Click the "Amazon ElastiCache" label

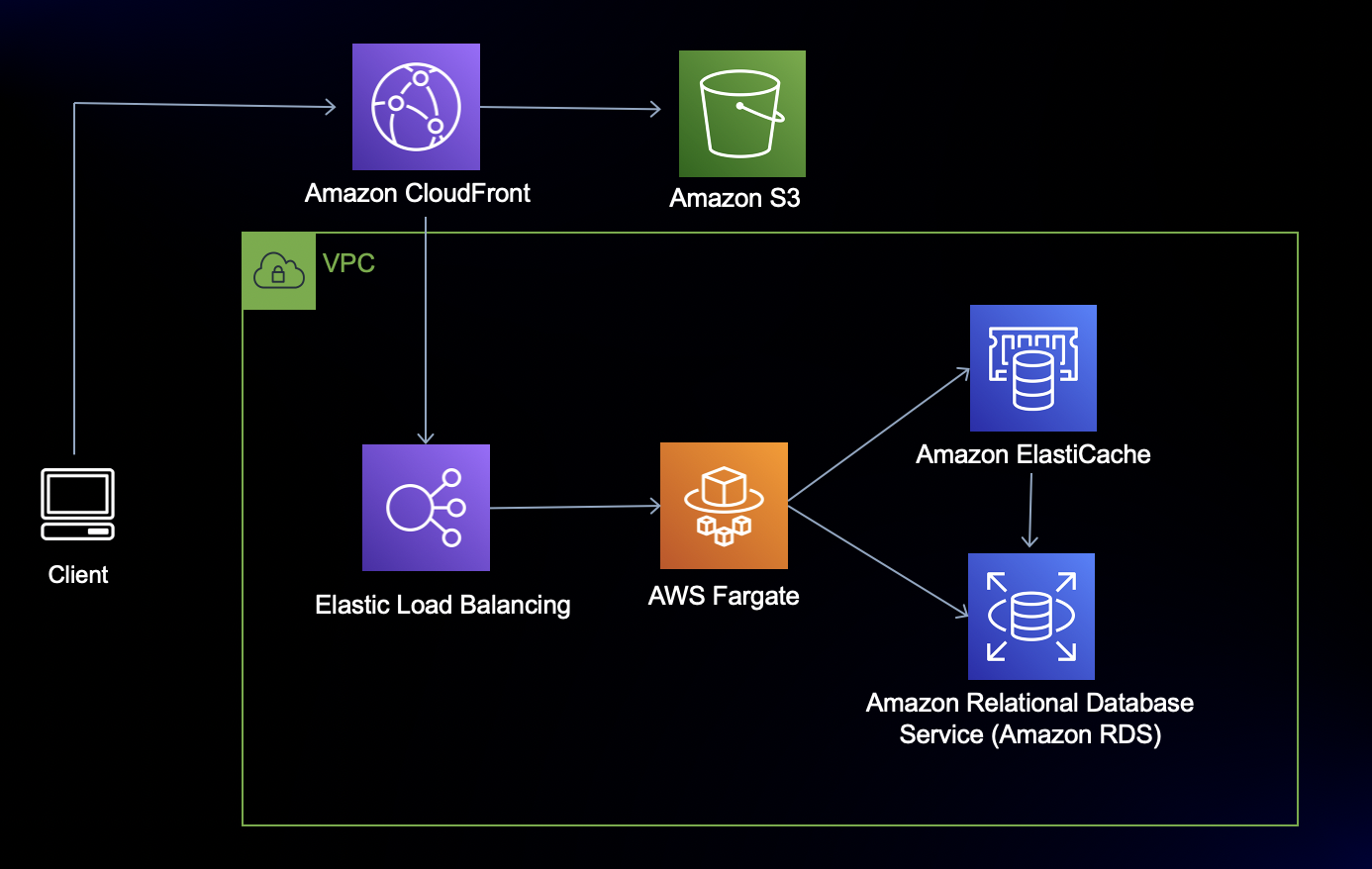click(1033, 454)
